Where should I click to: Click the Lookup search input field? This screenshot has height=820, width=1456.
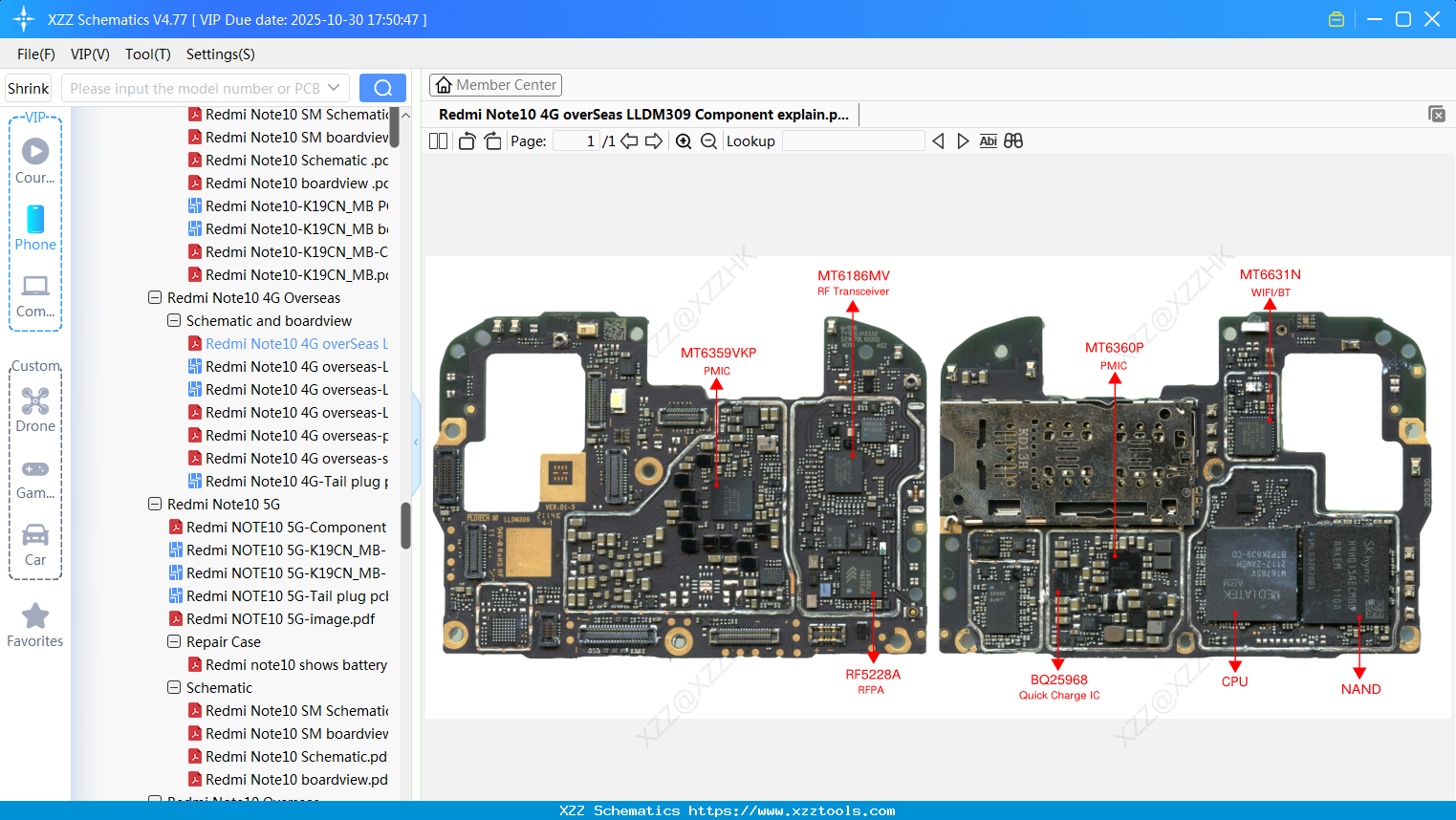(x=853, y=140)
